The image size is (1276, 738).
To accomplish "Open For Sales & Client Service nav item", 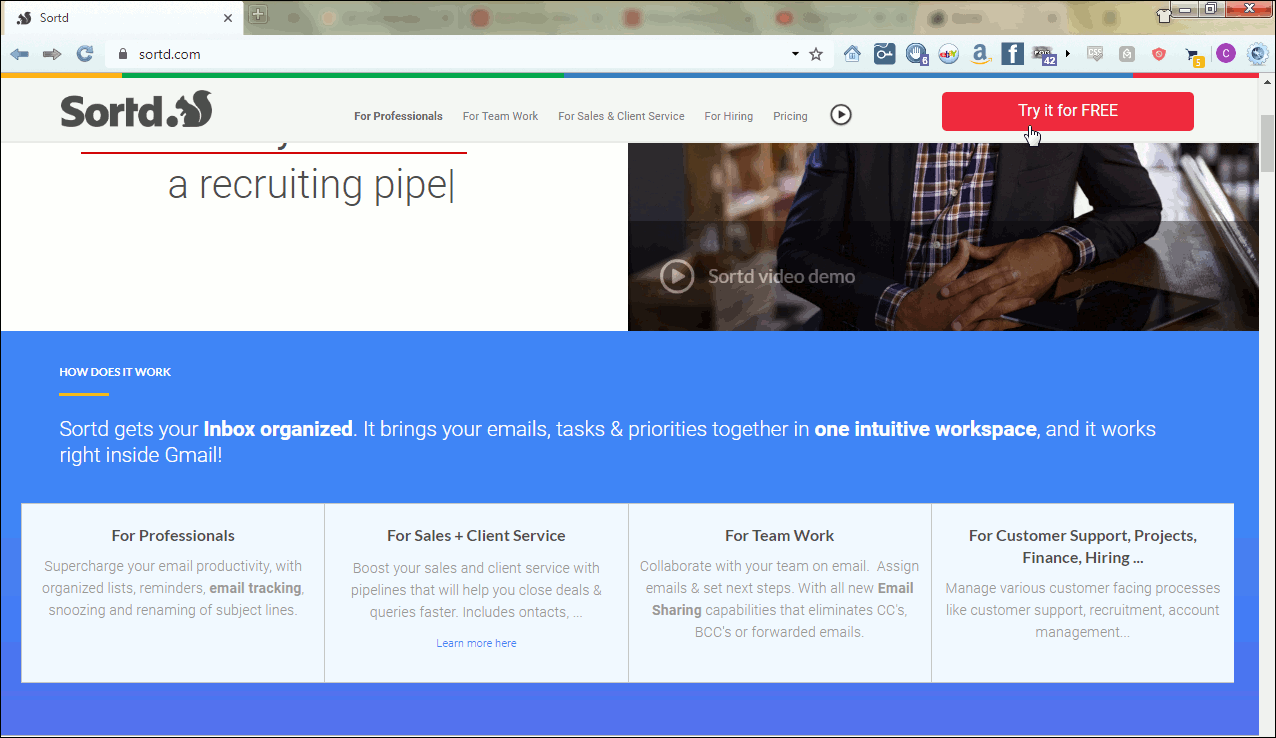I will pos(621,116).
